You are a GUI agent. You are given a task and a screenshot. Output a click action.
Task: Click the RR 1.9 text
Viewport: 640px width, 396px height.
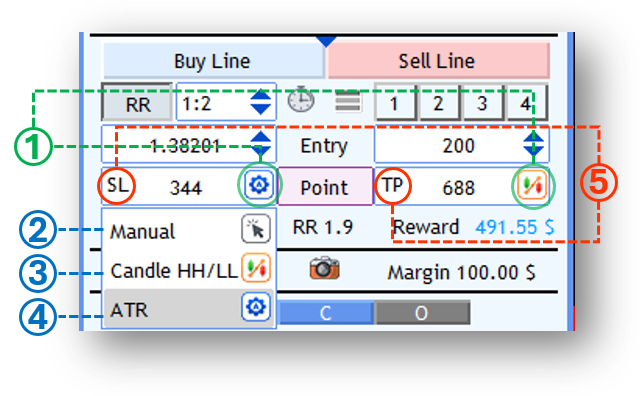coord(323,227)
